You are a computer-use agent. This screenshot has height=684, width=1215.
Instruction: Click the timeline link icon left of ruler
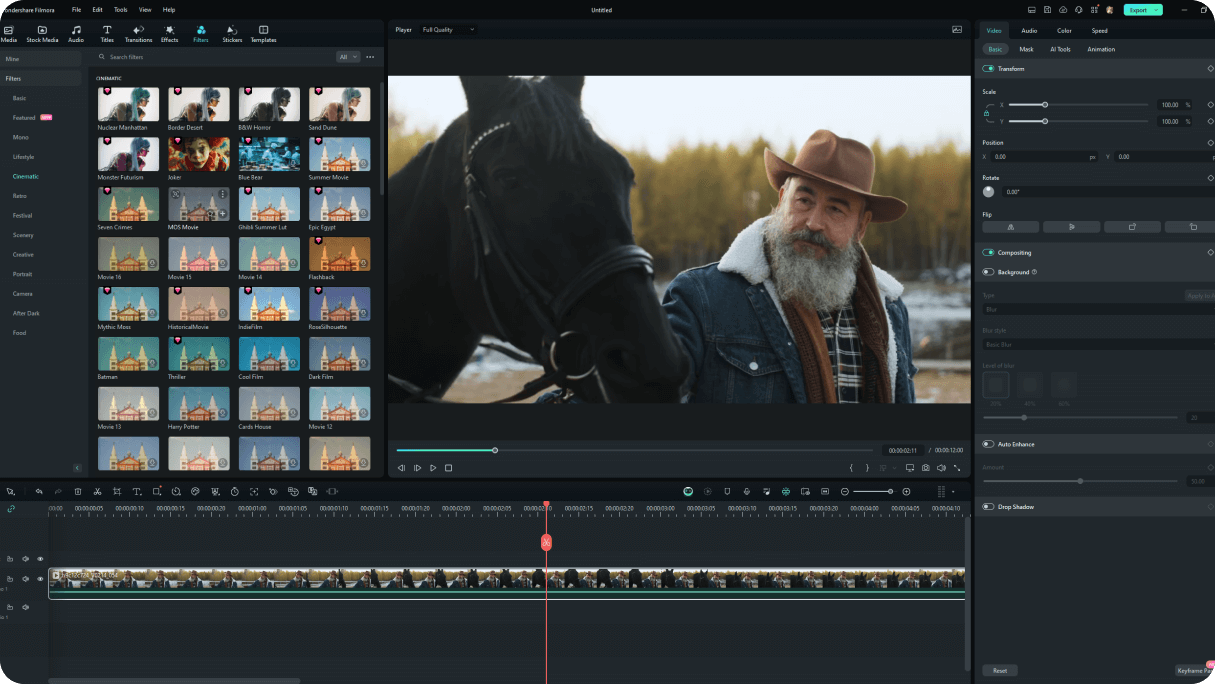(11, 508)
